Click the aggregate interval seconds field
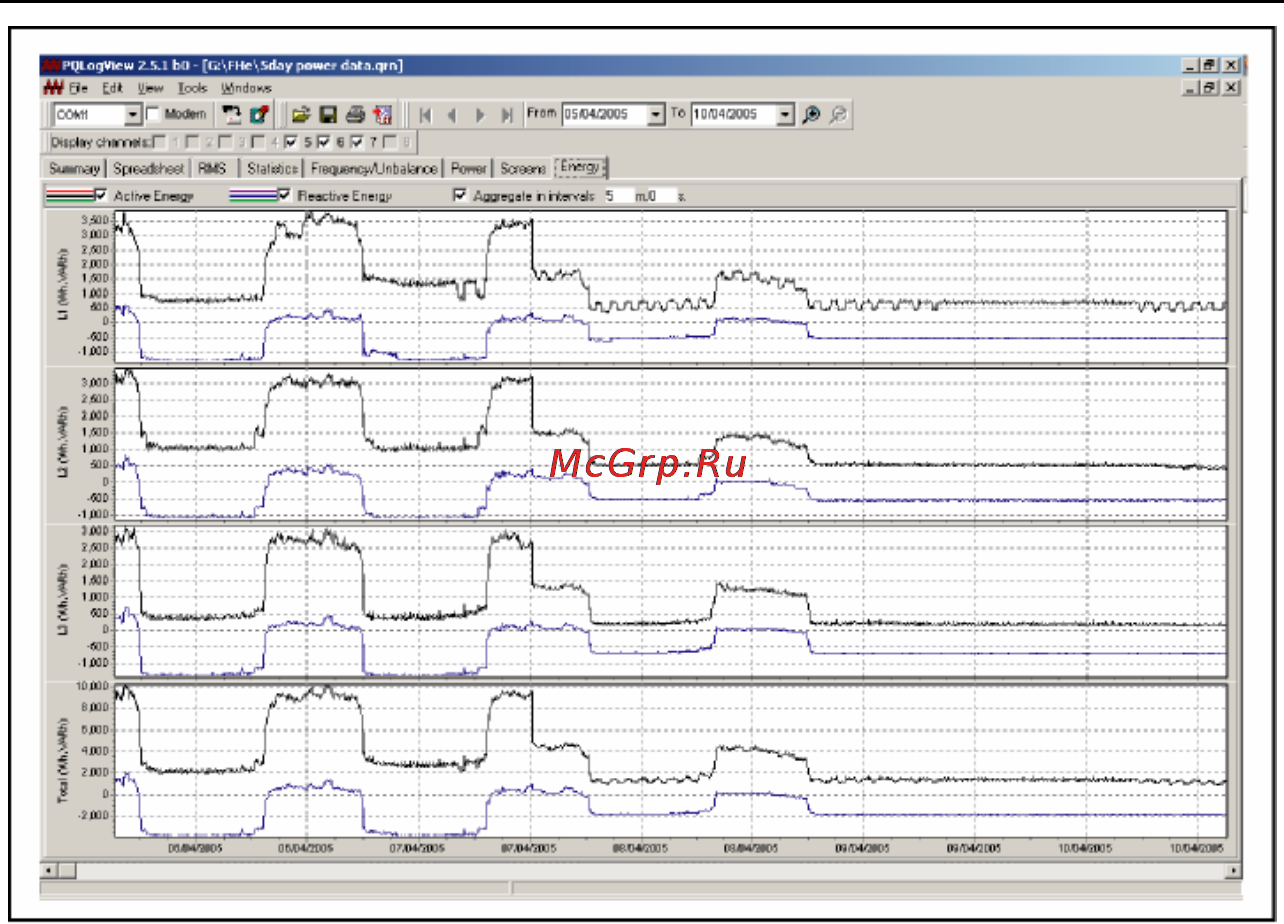 click(x=662, y=196)
